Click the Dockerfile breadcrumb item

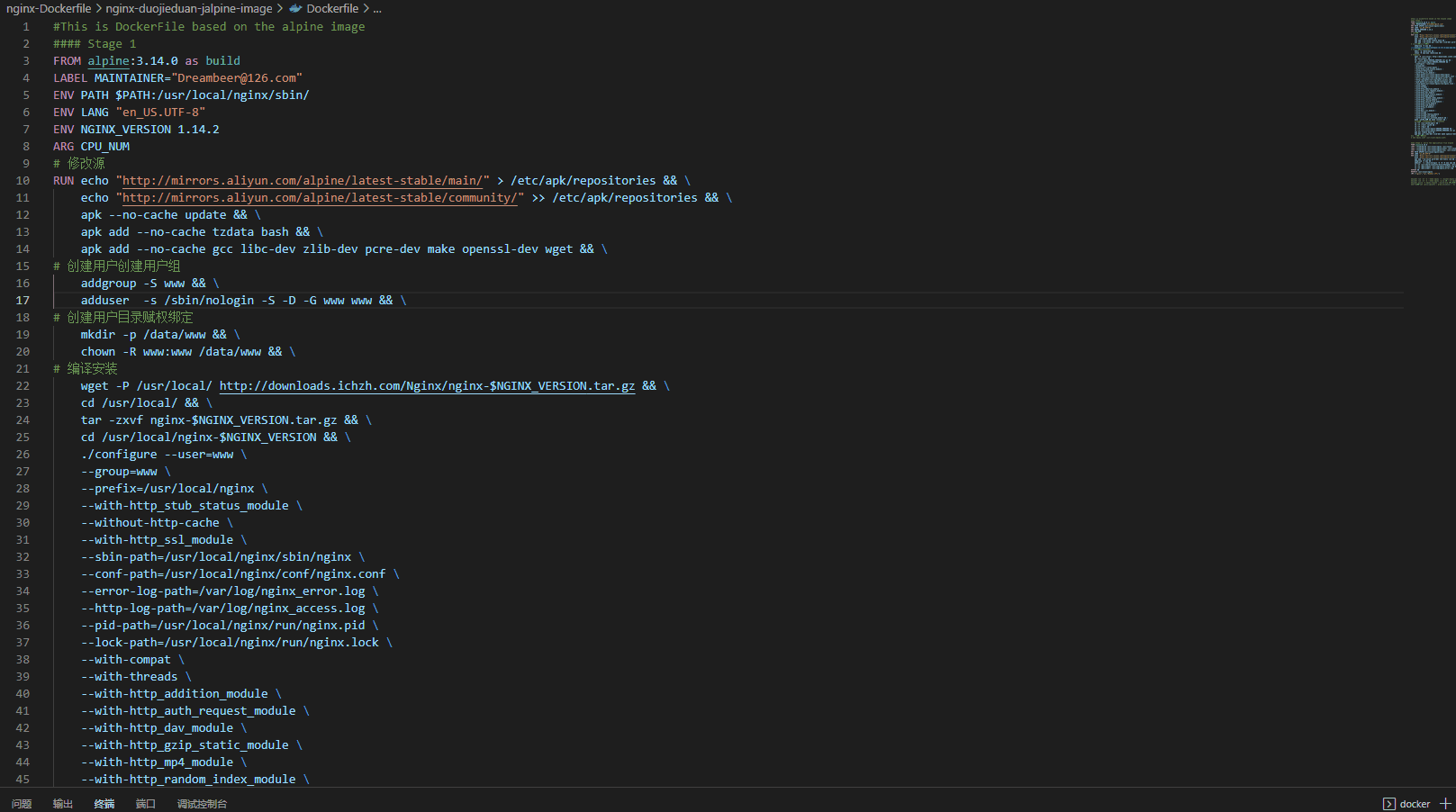(x=334, y=8)
